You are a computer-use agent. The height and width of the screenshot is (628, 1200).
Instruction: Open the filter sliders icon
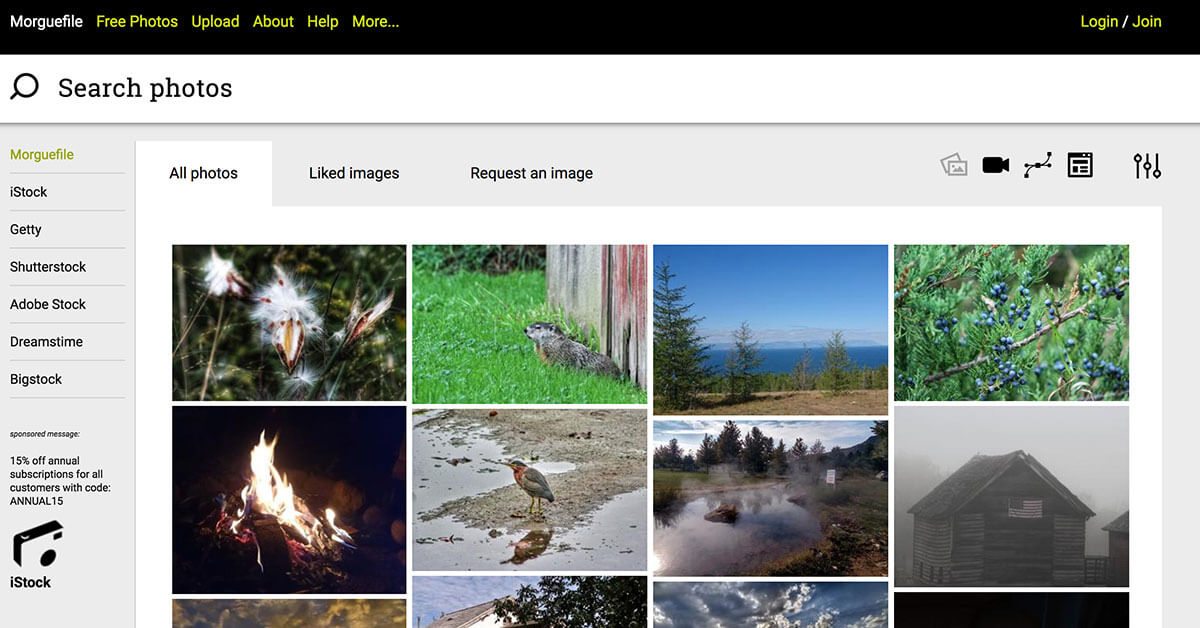pyautogui.click(x=1147, y=165)
